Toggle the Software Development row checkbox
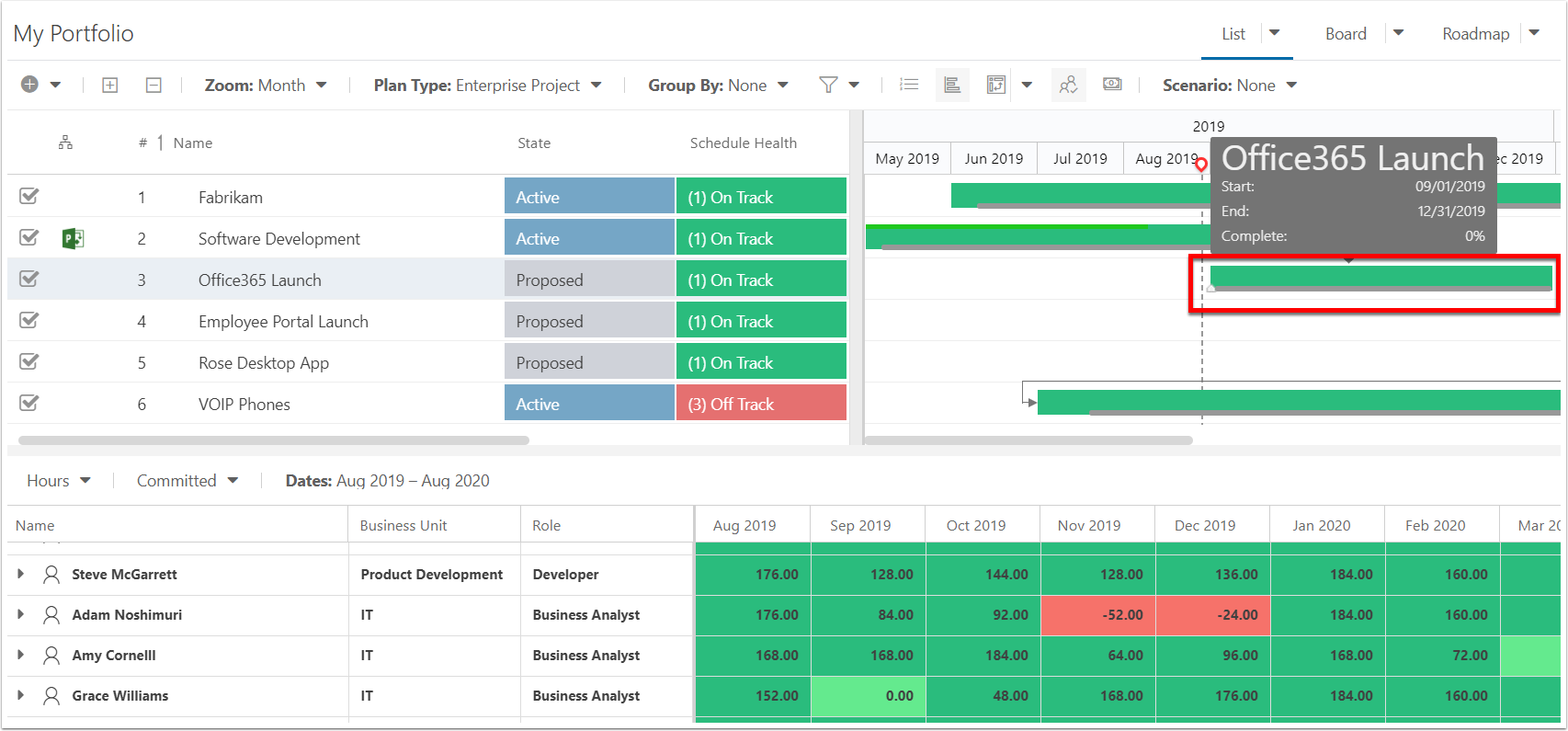The height and width of the screenshot is (731, 1568). pyautogui.click(x=29, y=237)
